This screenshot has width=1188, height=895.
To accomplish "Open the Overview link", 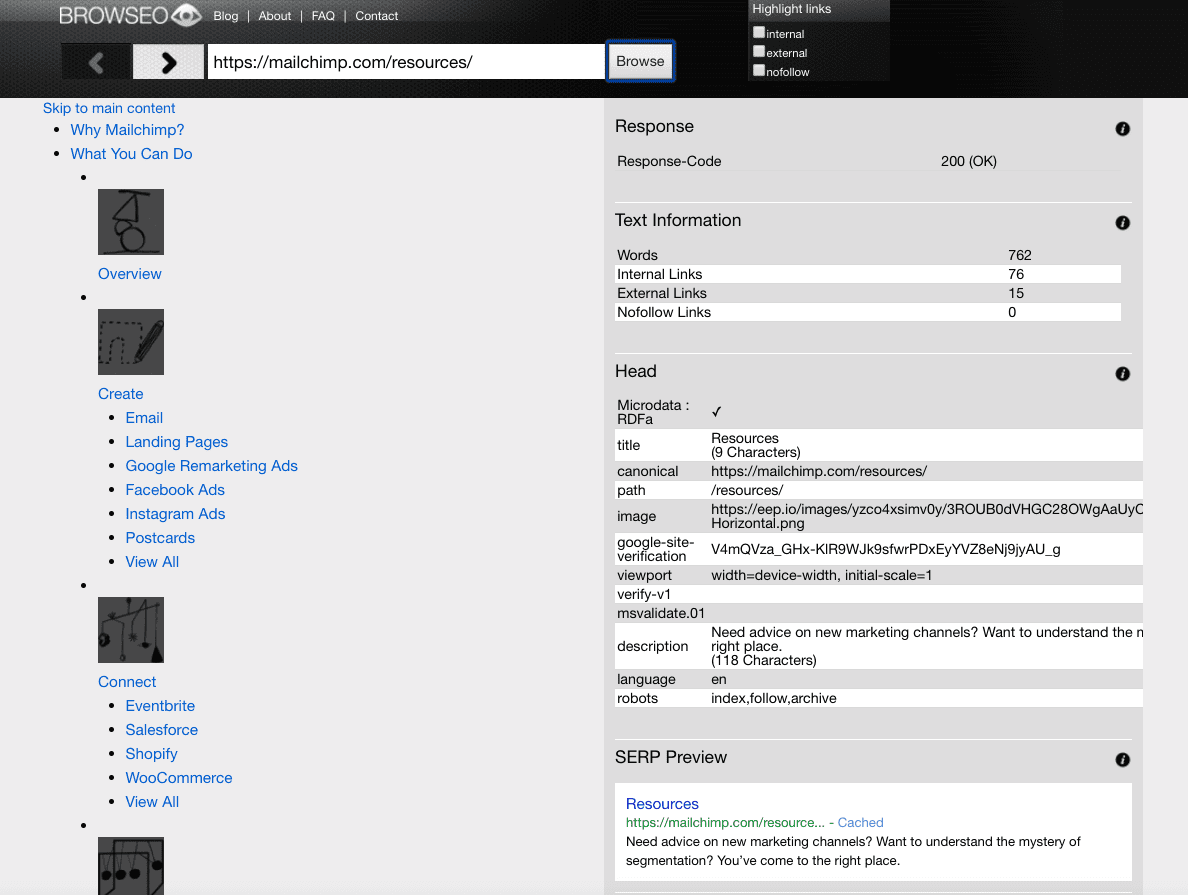I will [x=130, y=274].
